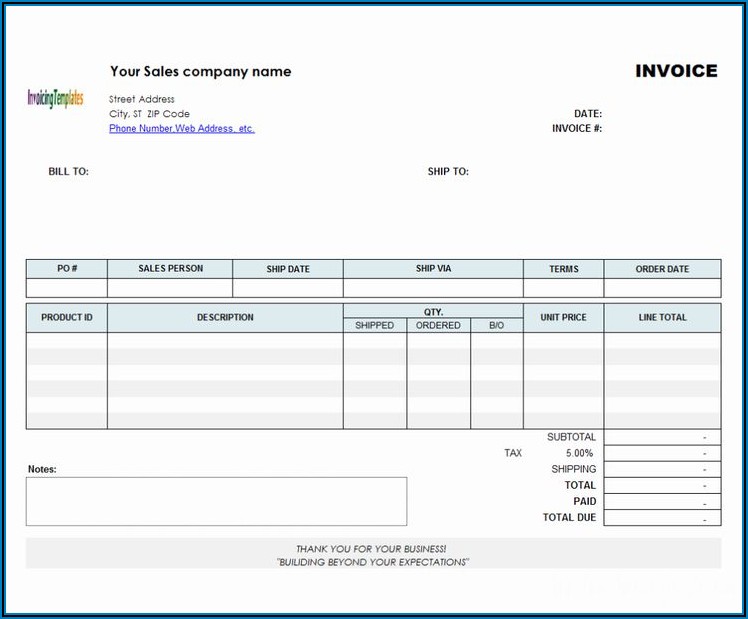Select the company name heading
This screenshot has height=619, width=748.
[x=200, y=71]
